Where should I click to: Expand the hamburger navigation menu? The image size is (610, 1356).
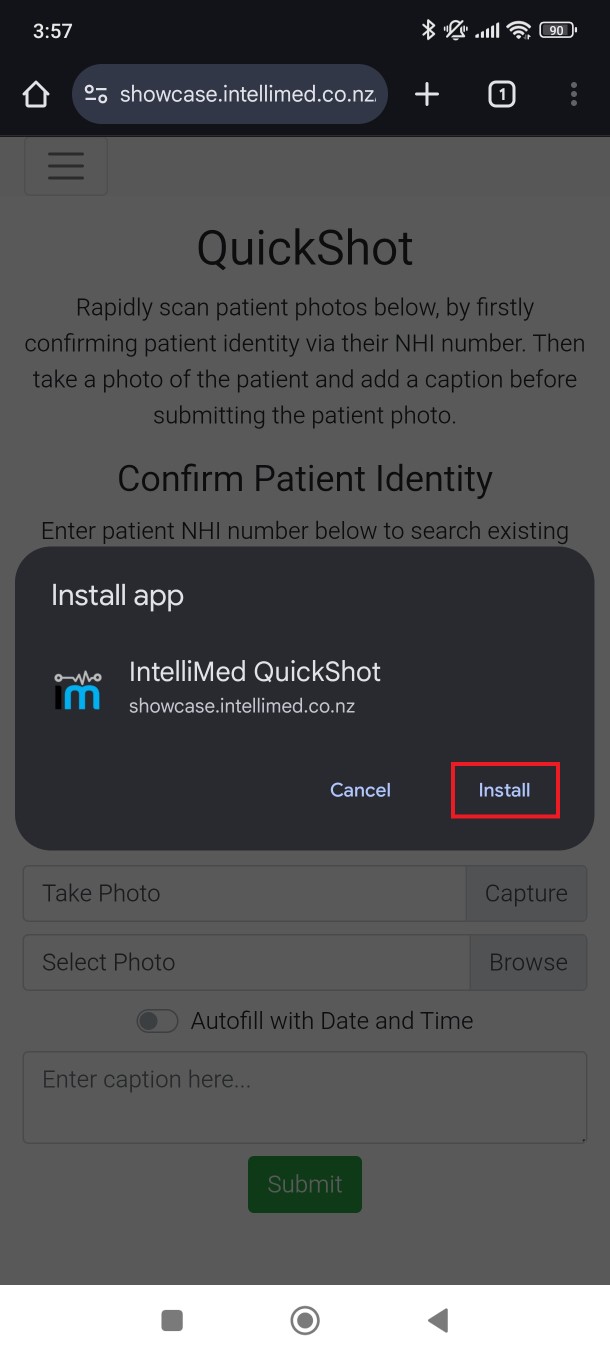click(66, 166)
